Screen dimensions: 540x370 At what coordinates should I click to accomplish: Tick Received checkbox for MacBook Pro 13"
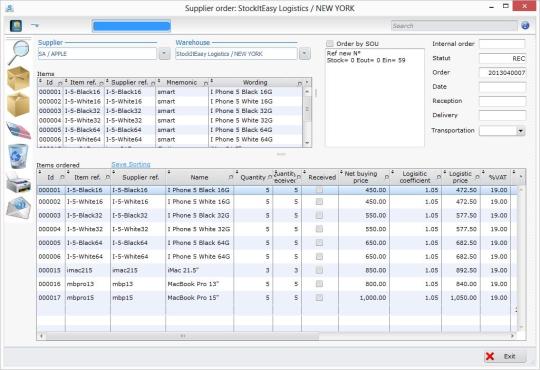pos(319,284)
